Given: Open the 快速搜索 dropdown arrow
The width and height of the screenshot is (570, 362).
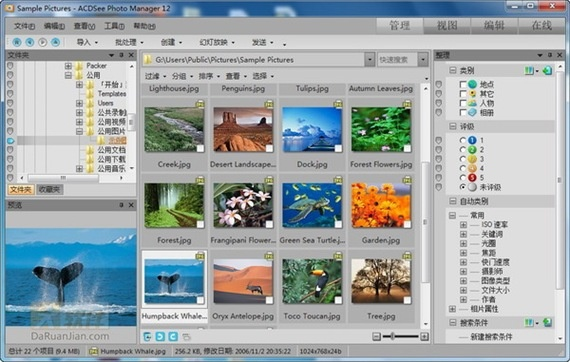Looking at the screenshot, I should click(x=423, y=60).
